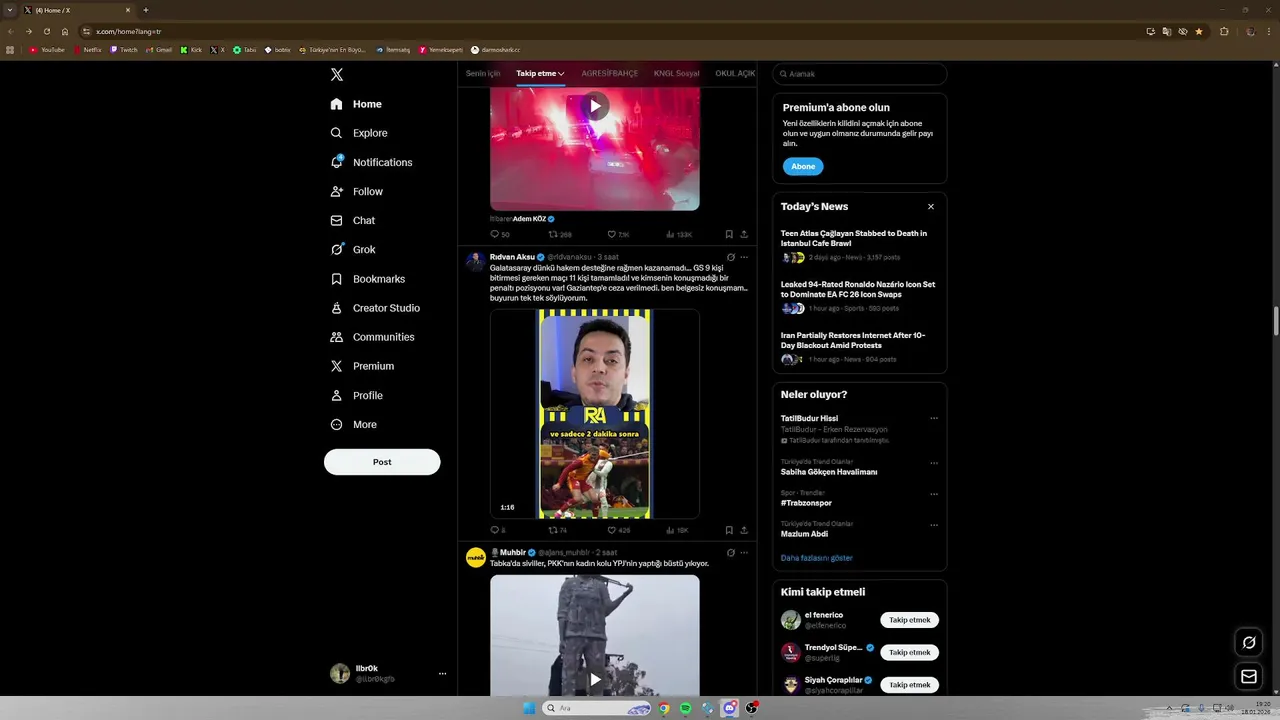Open Bookmarks in the sidebar
Screen dimensions: 1280x720
[367, 279]
